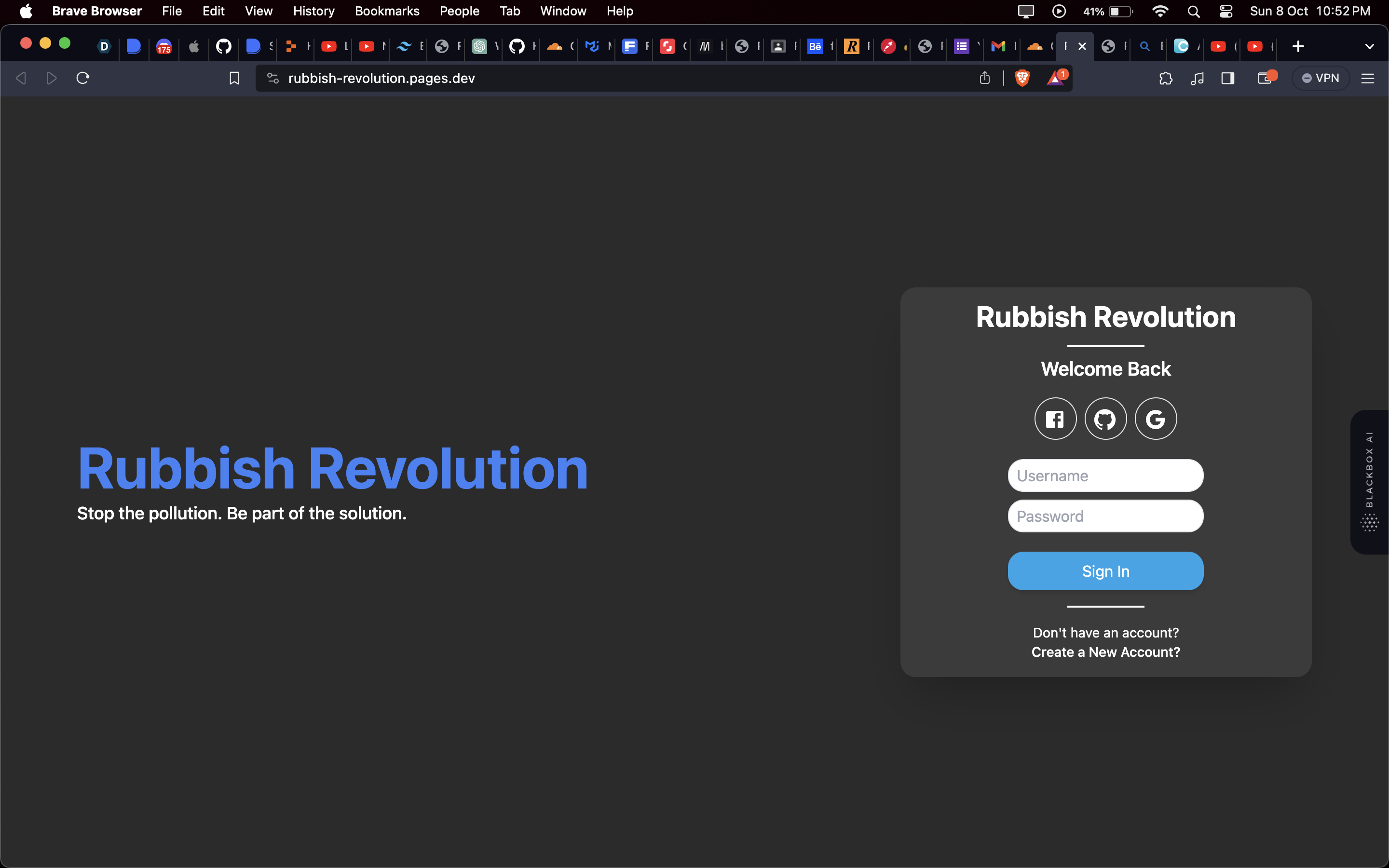
Task: Expand the bookmarks overflow chevron
Action: [x=1371, y=46]
